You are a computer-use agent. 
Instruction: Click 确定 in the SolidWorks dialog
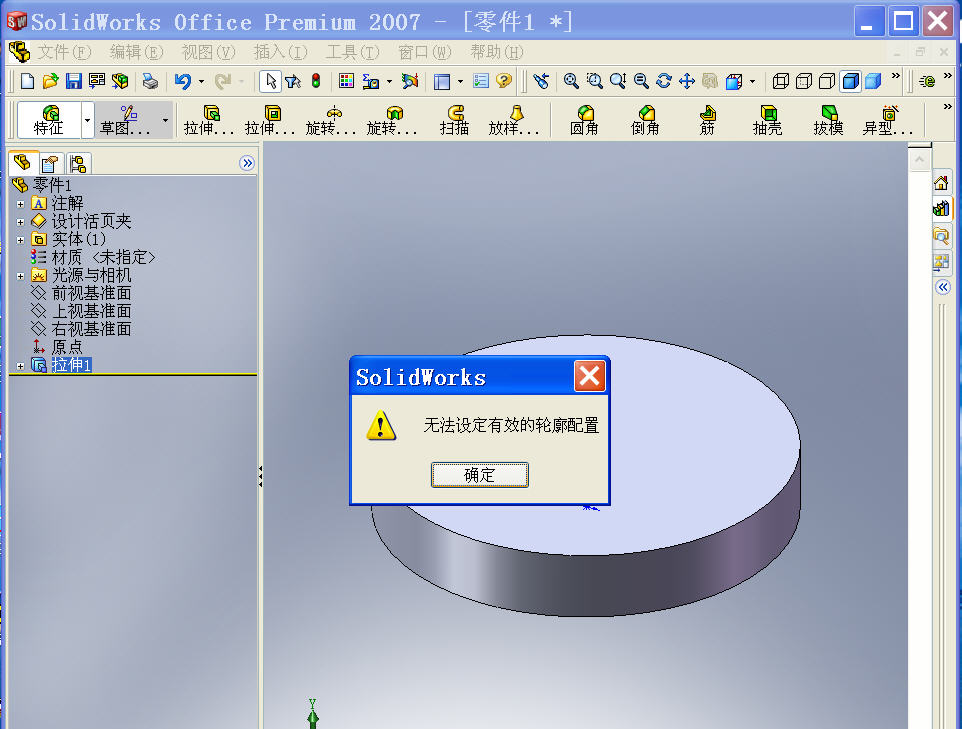click(x=480, y=475)
